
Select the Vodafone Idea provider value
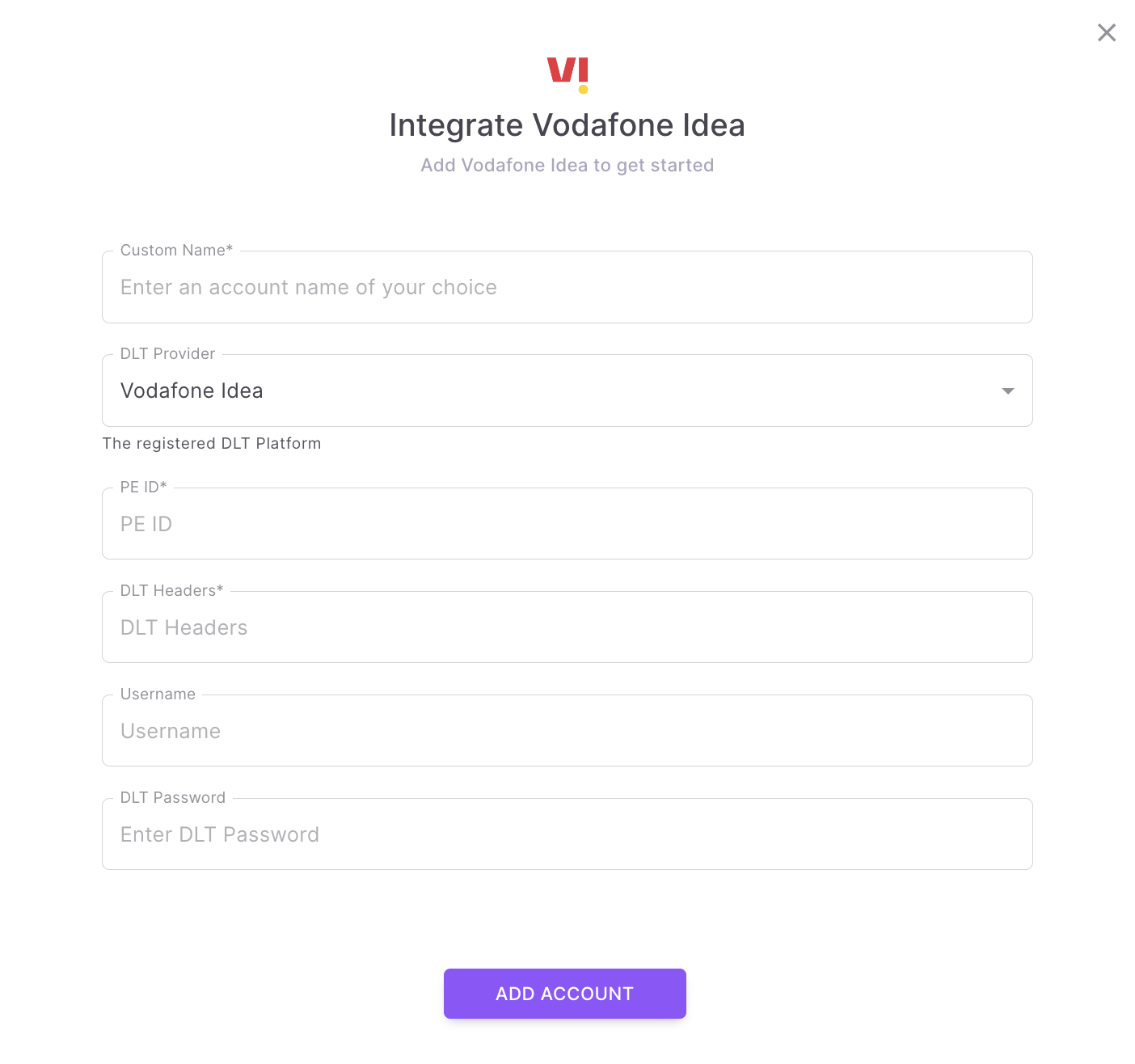192,391
